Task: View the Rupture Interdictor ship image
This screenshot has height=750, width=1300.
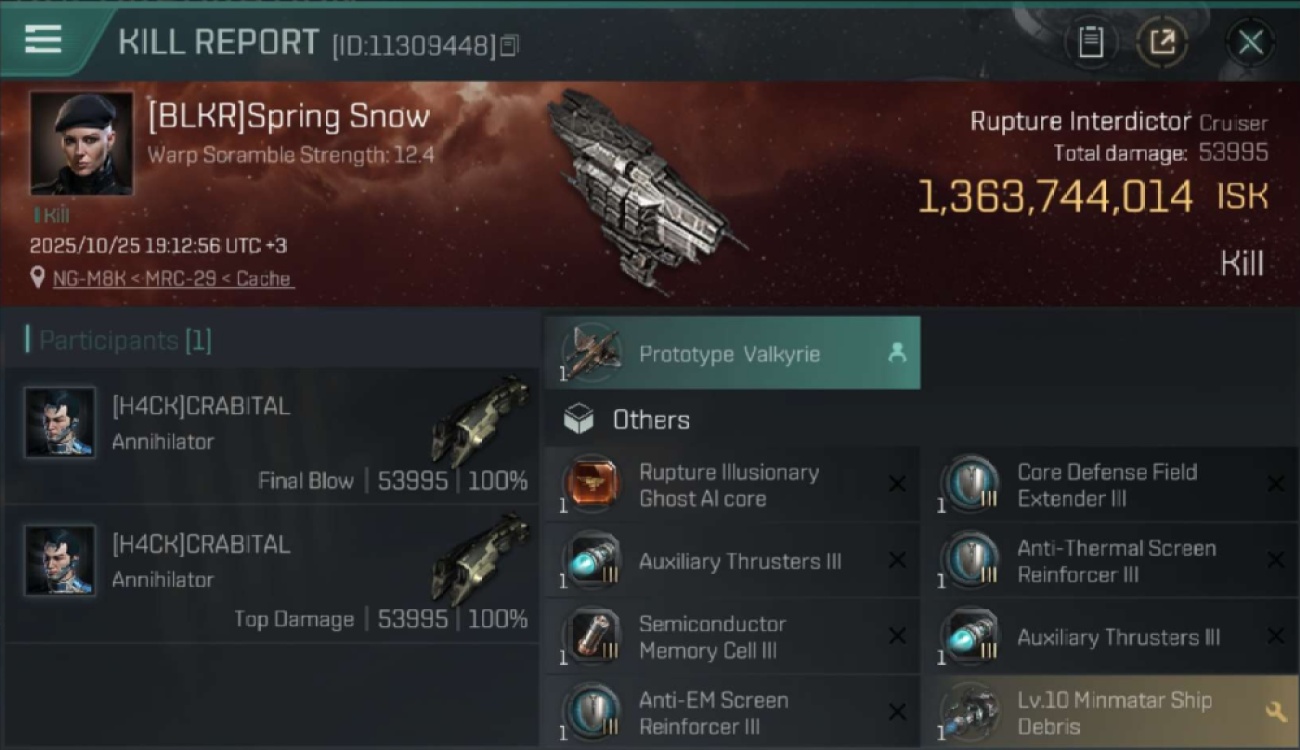Action: click(645, 190)
